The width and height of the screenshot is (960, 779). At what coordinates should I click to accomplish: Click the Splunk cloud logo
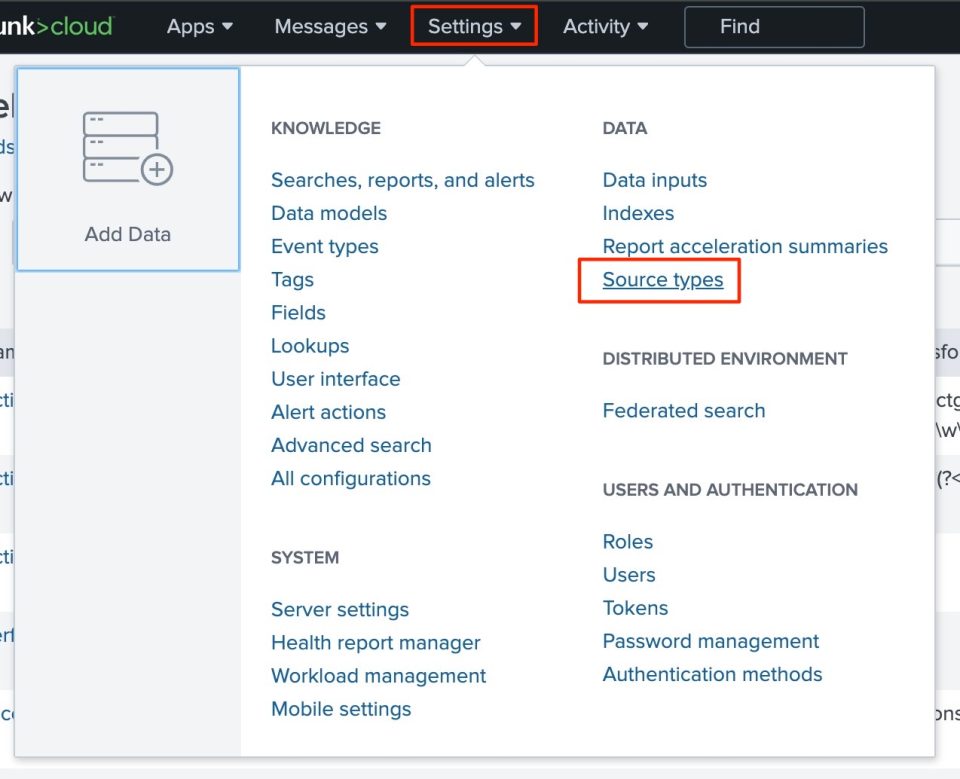pyautogui.click(x=55, y=26)
